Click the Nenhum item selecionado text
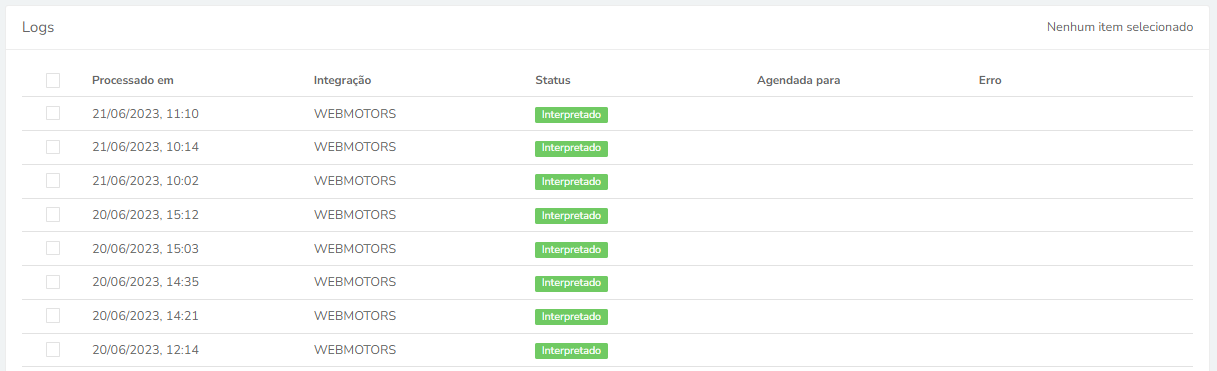This screenshot has height=371, width=1217. tap(1120, 27)
